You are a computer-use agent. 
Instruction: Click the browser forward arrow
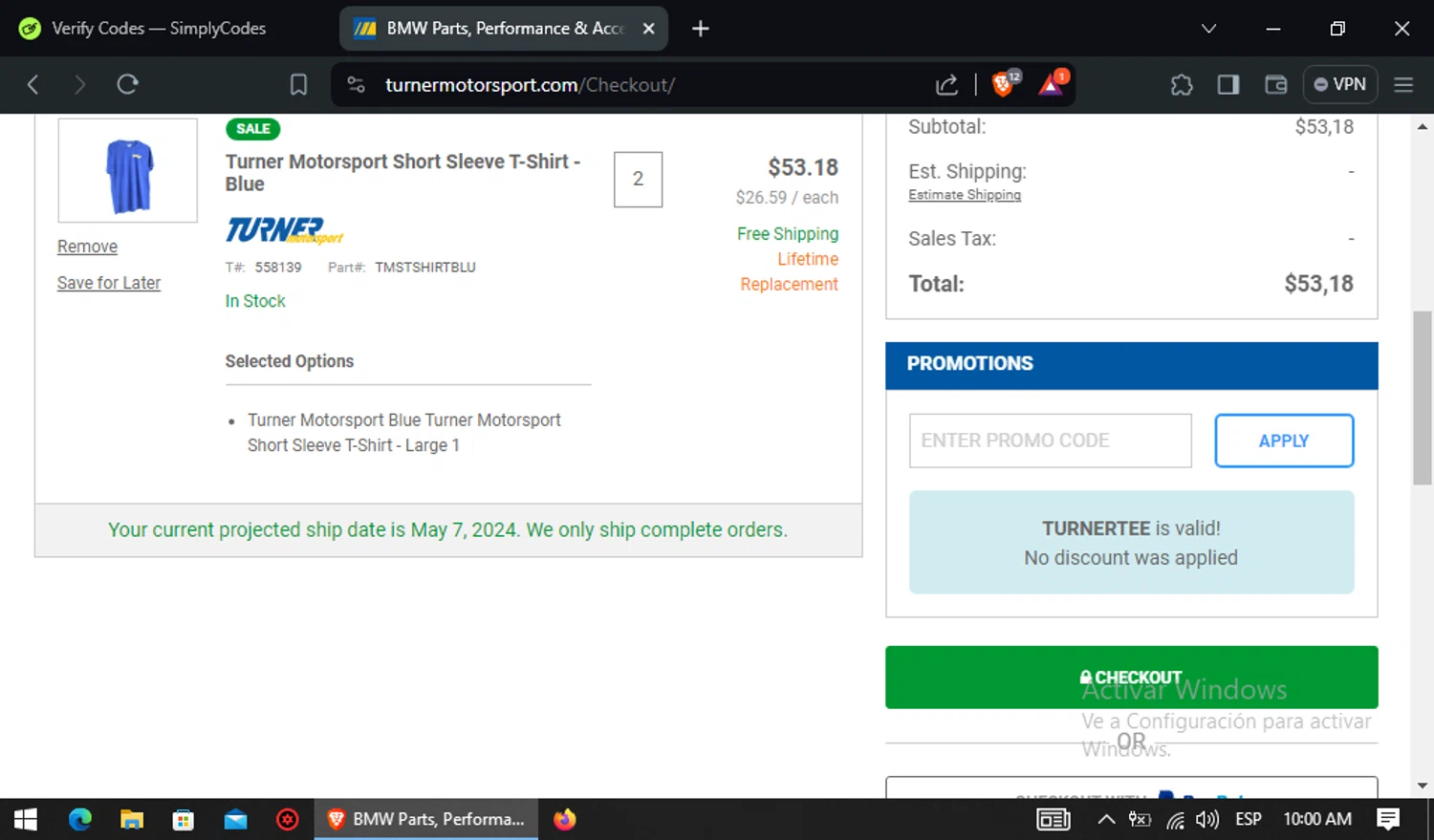79,85
